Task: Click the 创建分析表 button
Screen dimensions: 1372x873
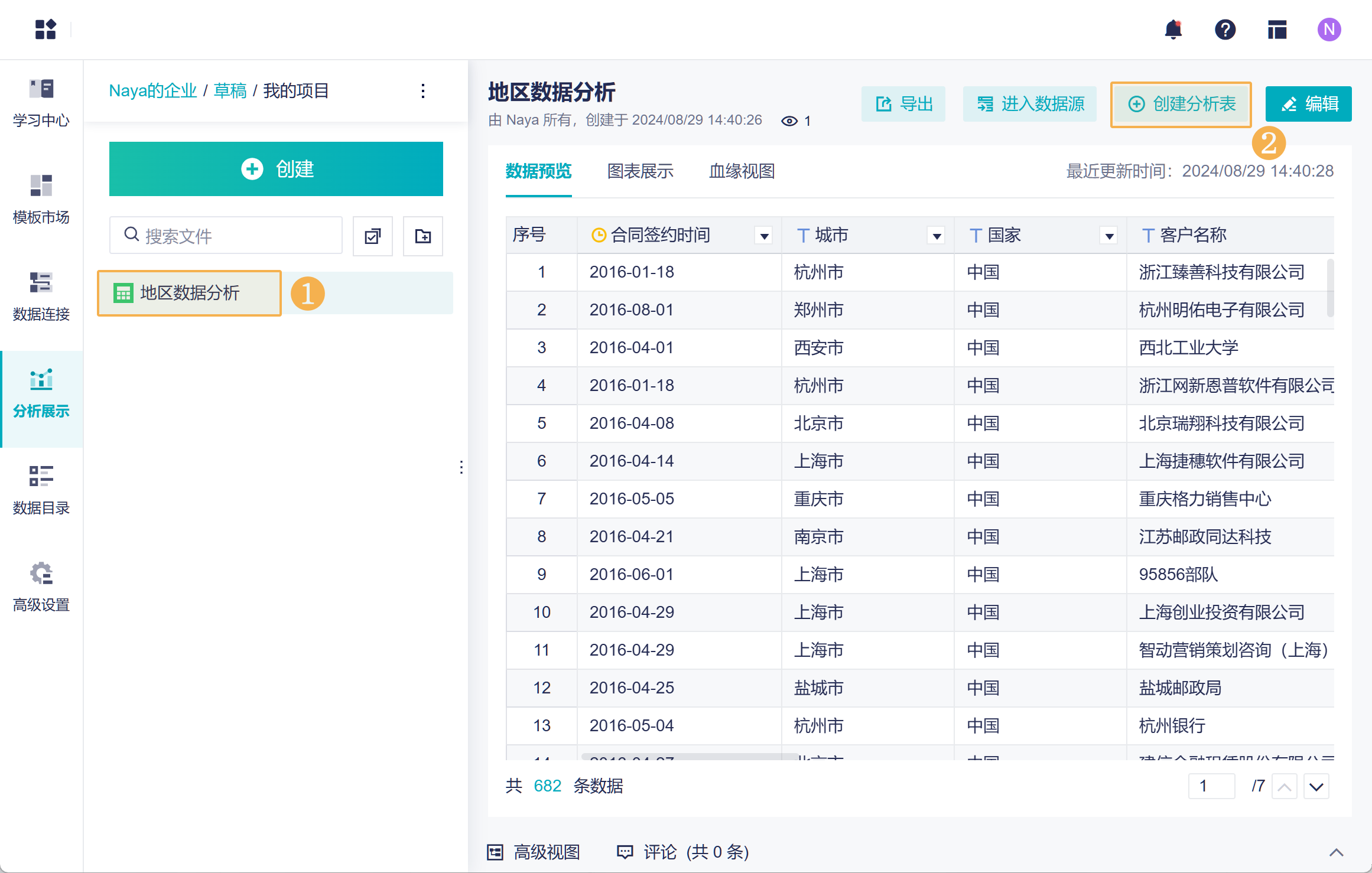Action: (1181, 105)
